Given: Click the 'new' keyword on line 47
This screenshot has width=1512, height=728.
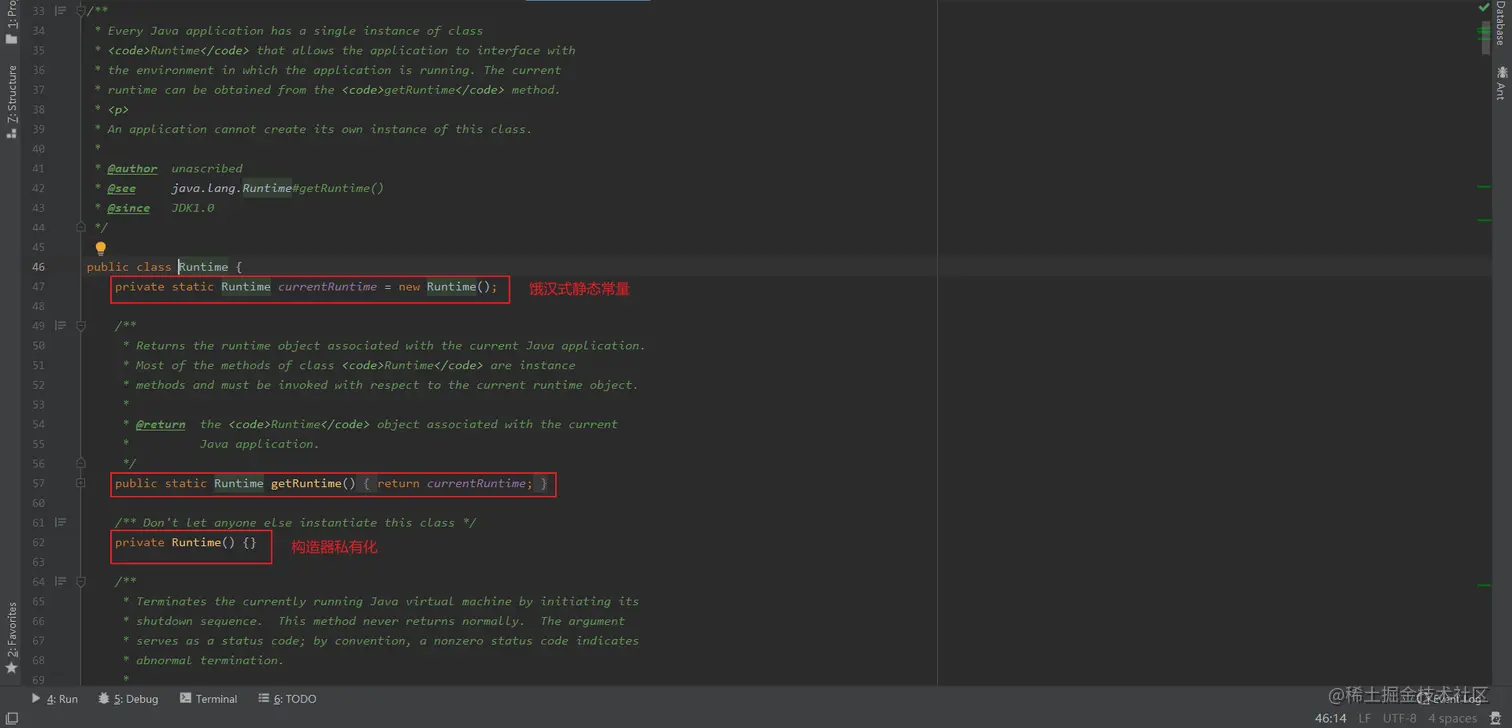Looking at the screenshot, I should coord(409,287).
